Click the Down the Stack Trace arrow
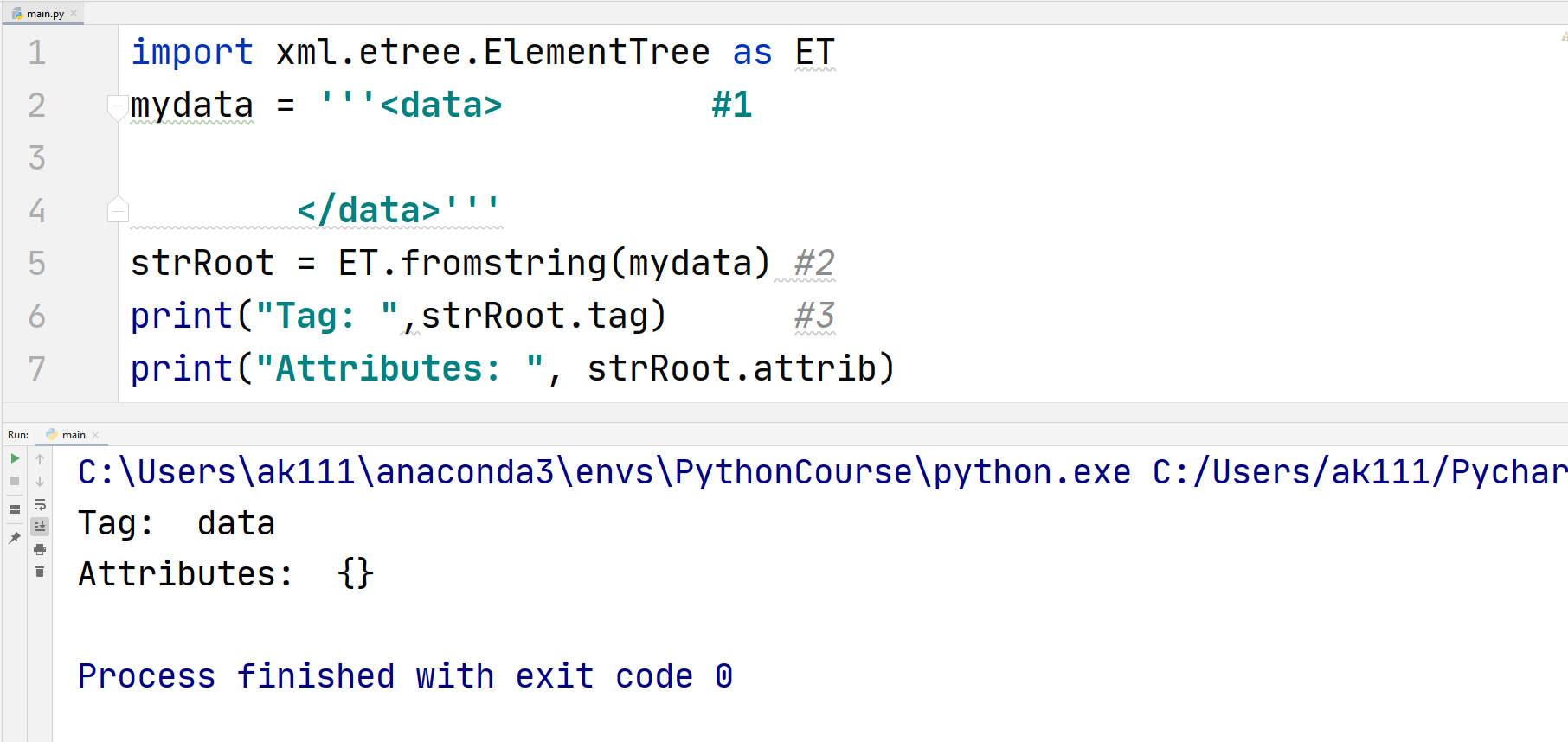Image resolution: width=1568 pixels, height=742 pixels. point(40,481)
